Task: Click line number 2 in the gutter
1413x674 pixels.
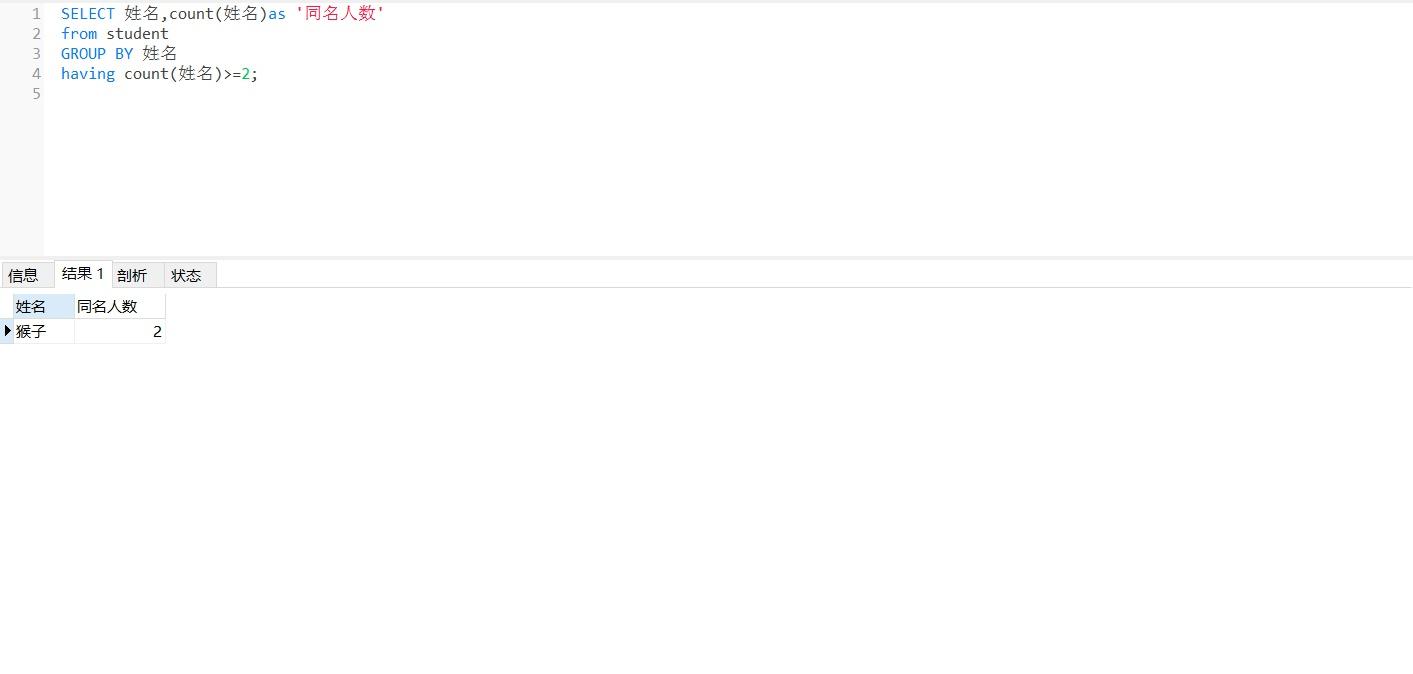Action: (x=36, y=34)
